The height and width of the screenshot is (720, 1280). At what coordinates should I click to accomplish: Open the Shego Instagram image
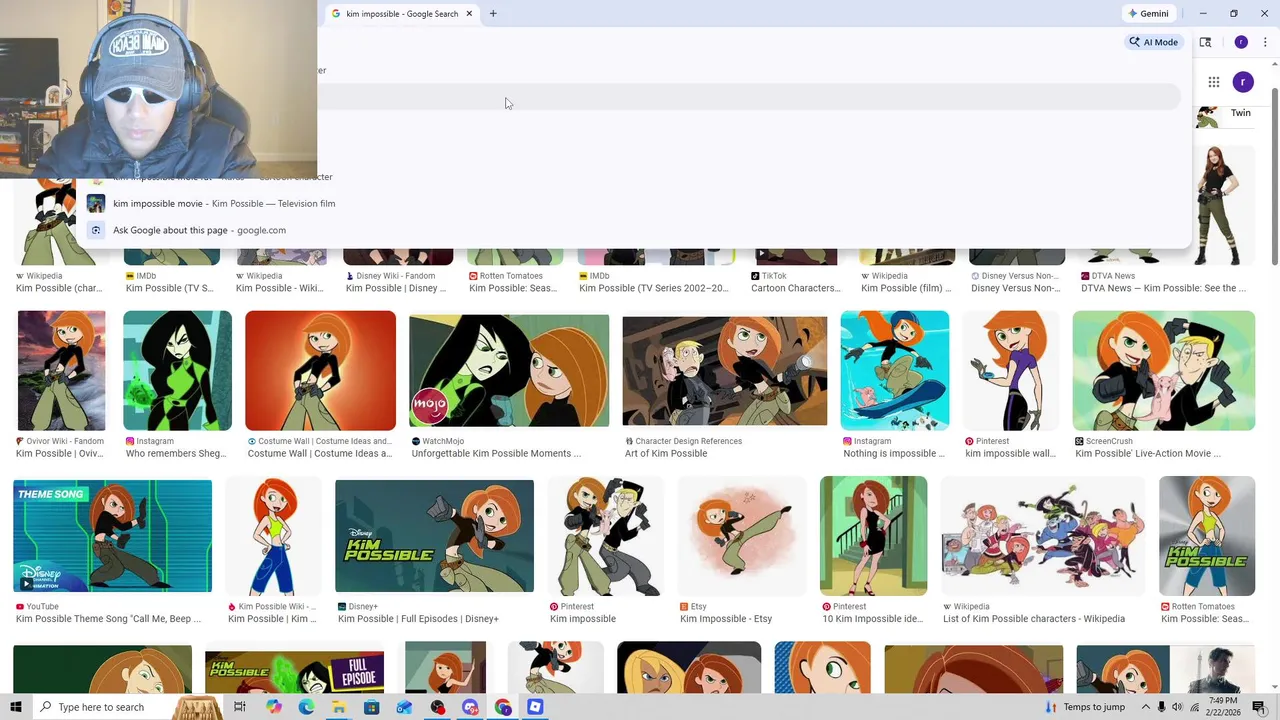click(177, 370)
